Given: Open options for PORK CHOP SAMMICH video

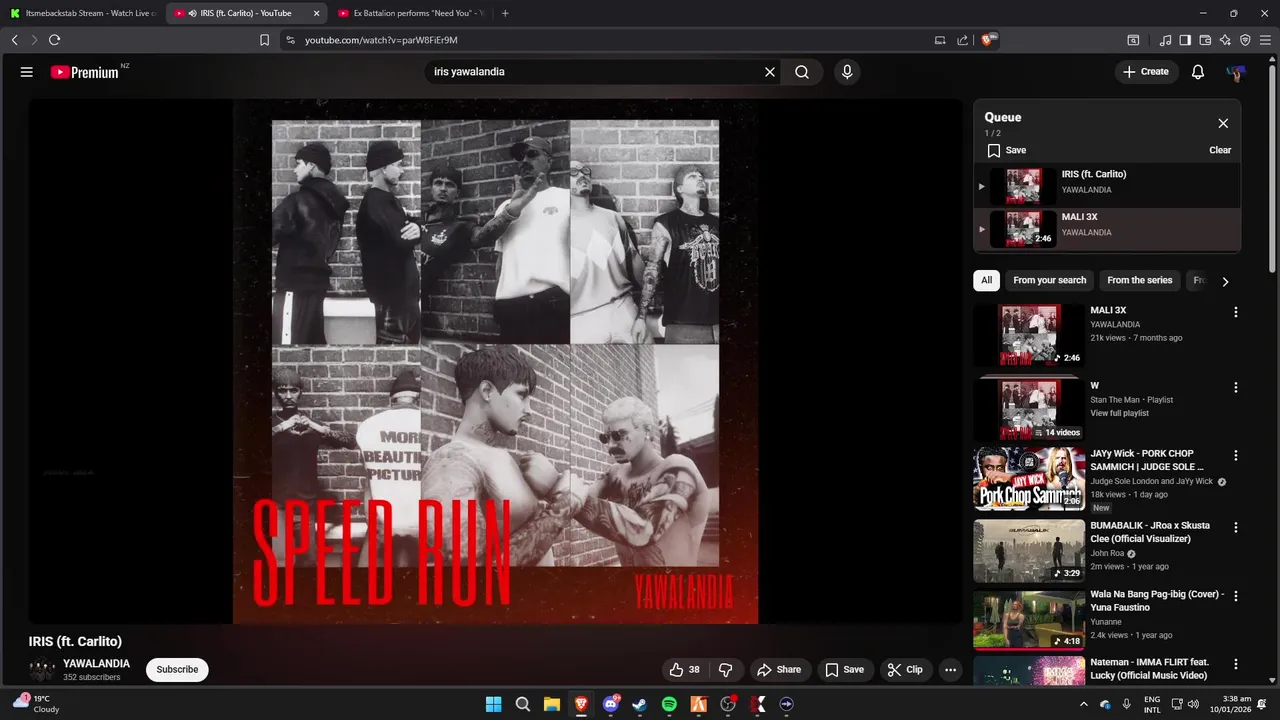Looking at the screenshot, I should (x=1236, y=455).
